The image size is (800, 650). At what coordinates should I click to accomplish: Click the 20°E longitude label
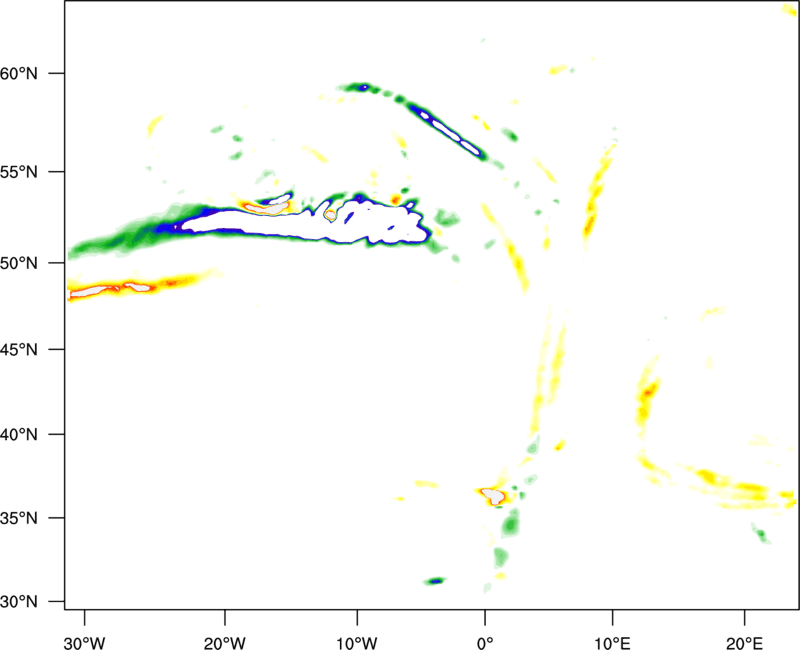tap(744, 643)
